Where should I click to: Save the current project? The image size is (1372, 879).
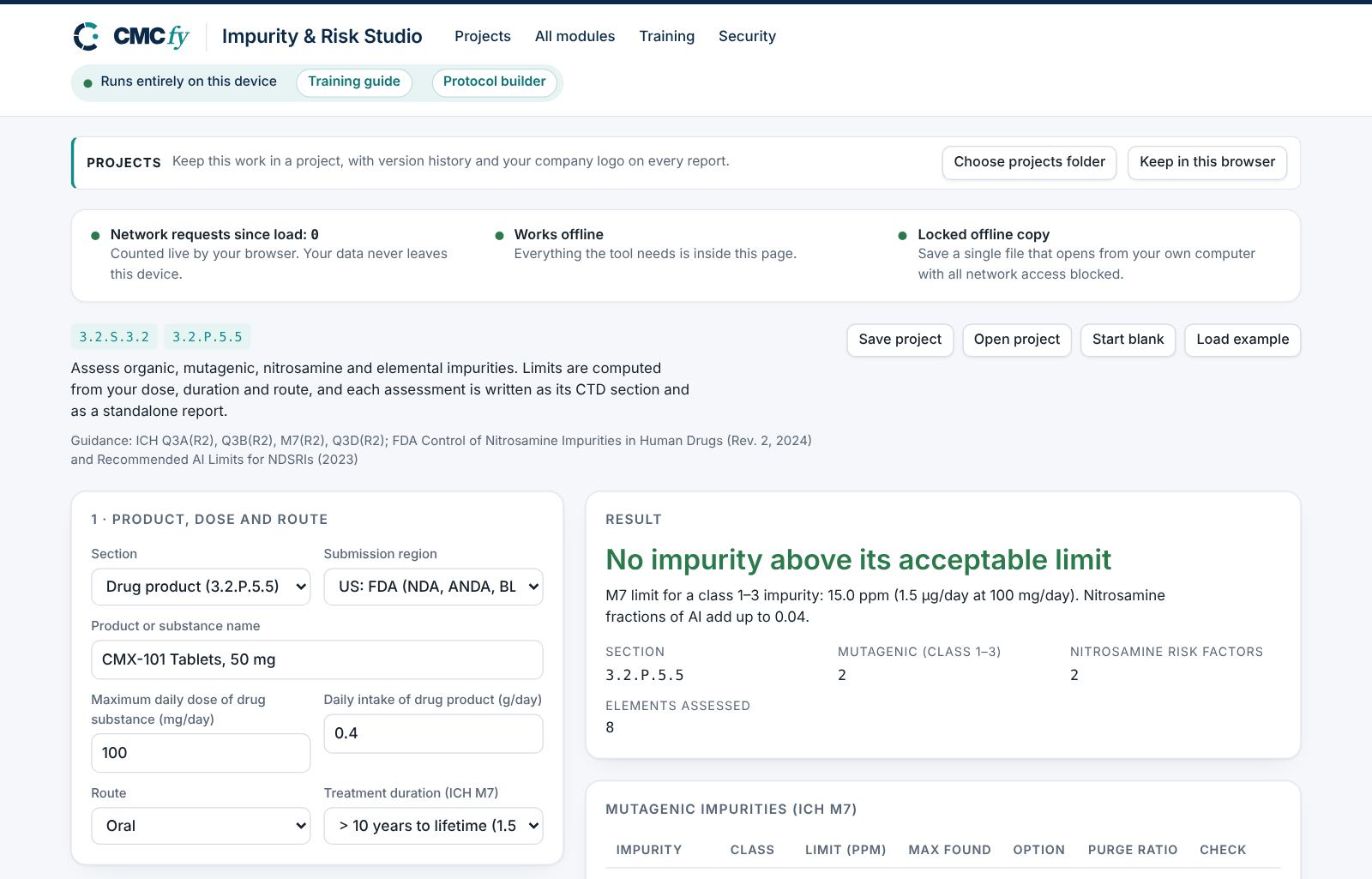pyautogui.click(x=900, y=340)
